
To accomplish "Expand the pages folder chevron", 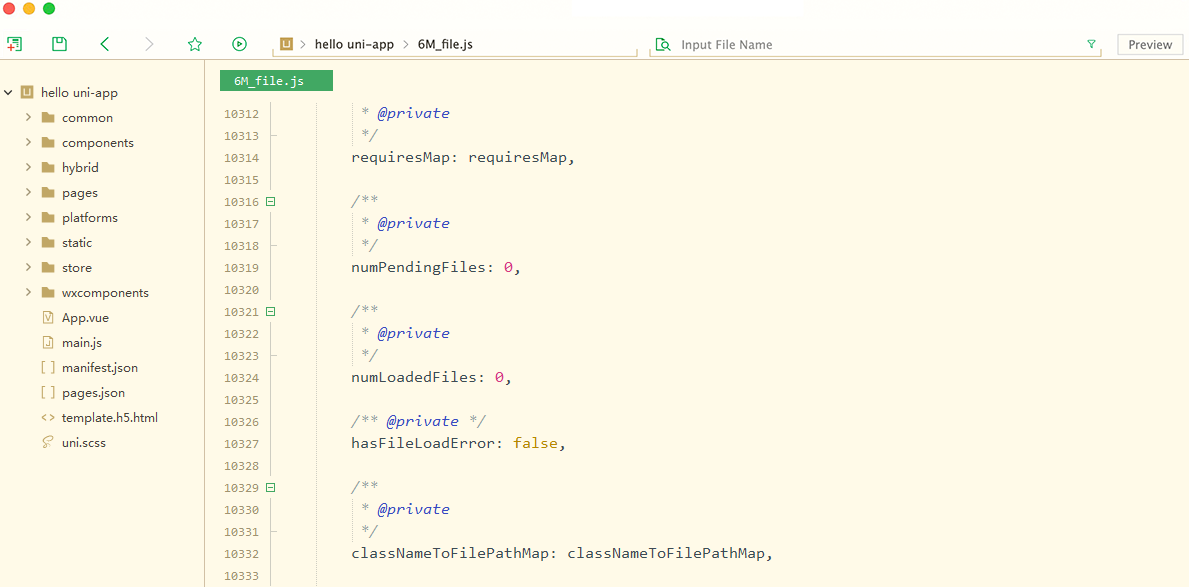I will coord(28,193).
